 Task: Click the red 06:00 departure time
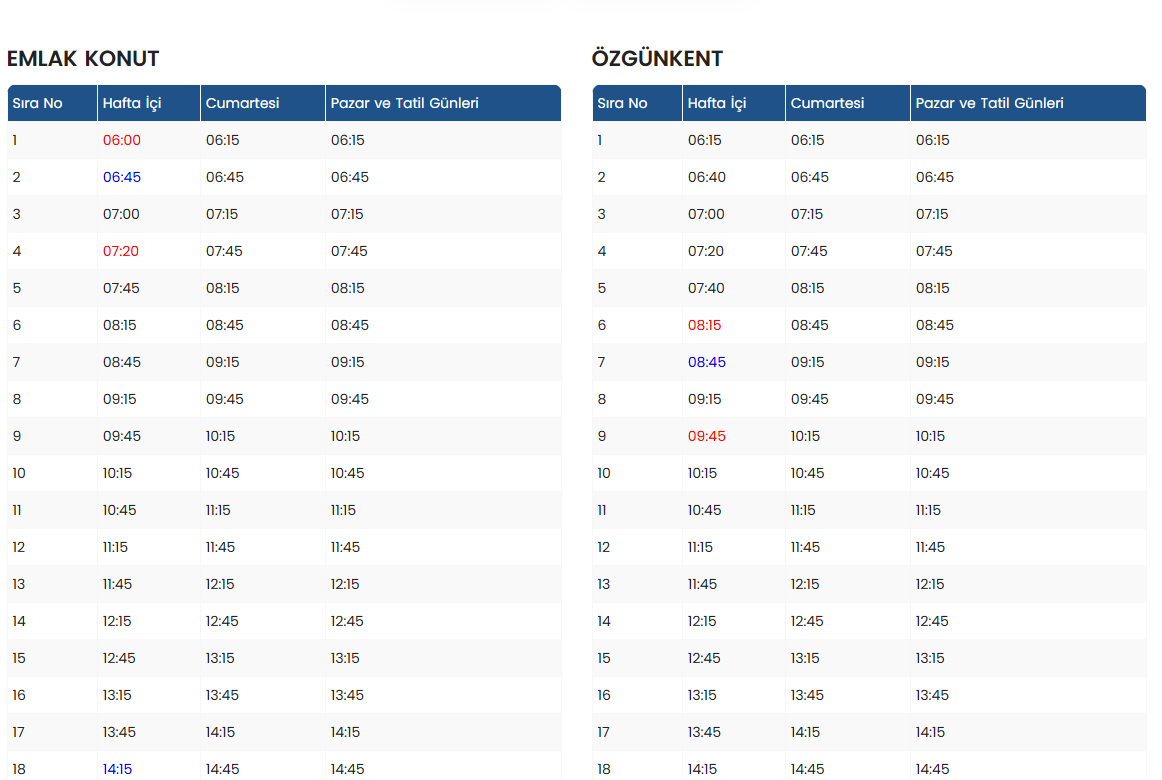(122, 140)
